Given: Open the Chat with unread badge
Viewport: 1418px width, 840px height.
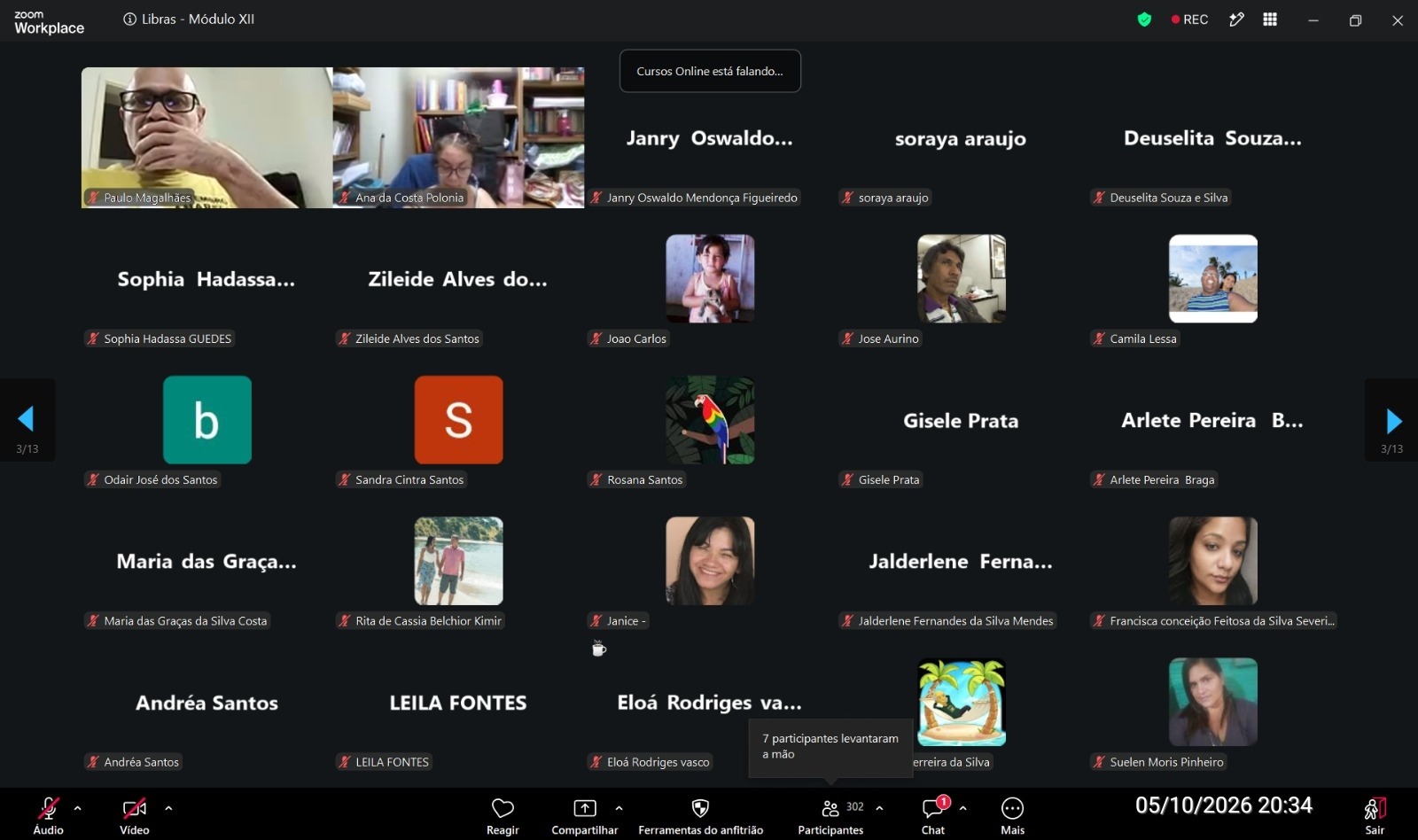Looking at the screenshot, I should [x=933, y=815].
